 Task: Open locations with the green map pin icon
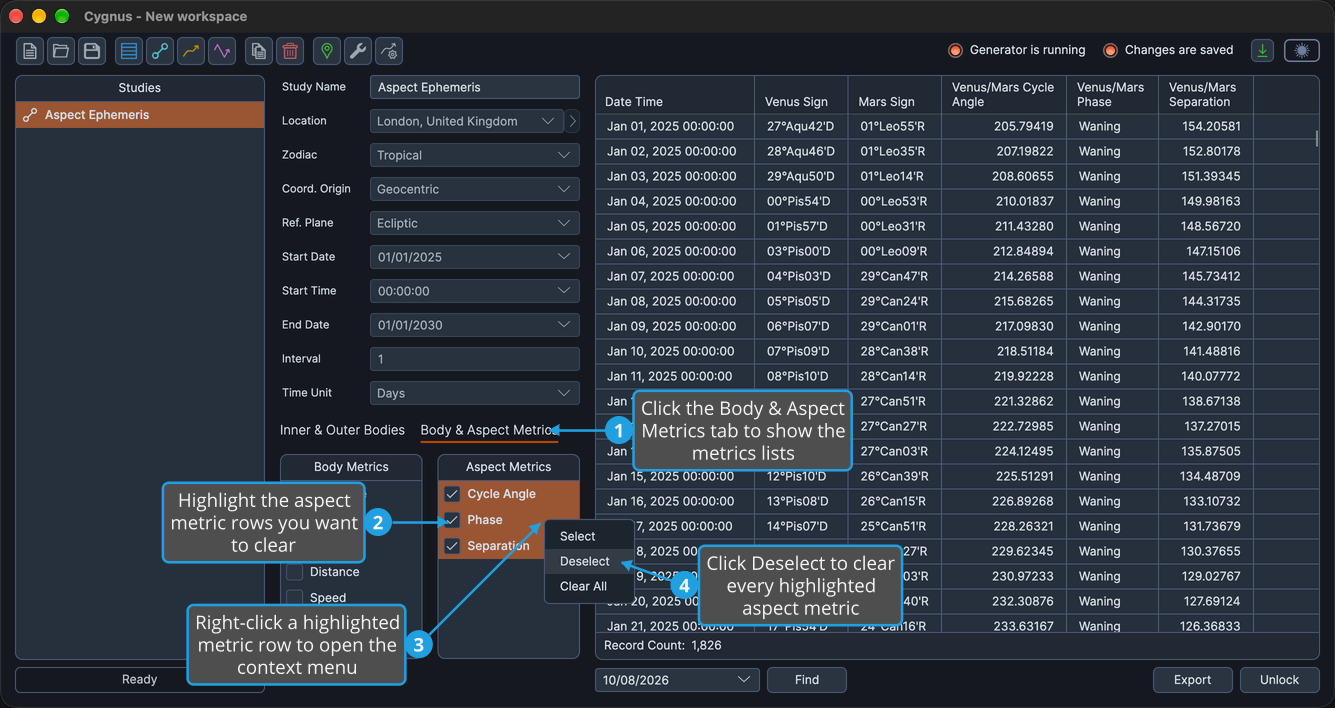[x=327, y=51]
